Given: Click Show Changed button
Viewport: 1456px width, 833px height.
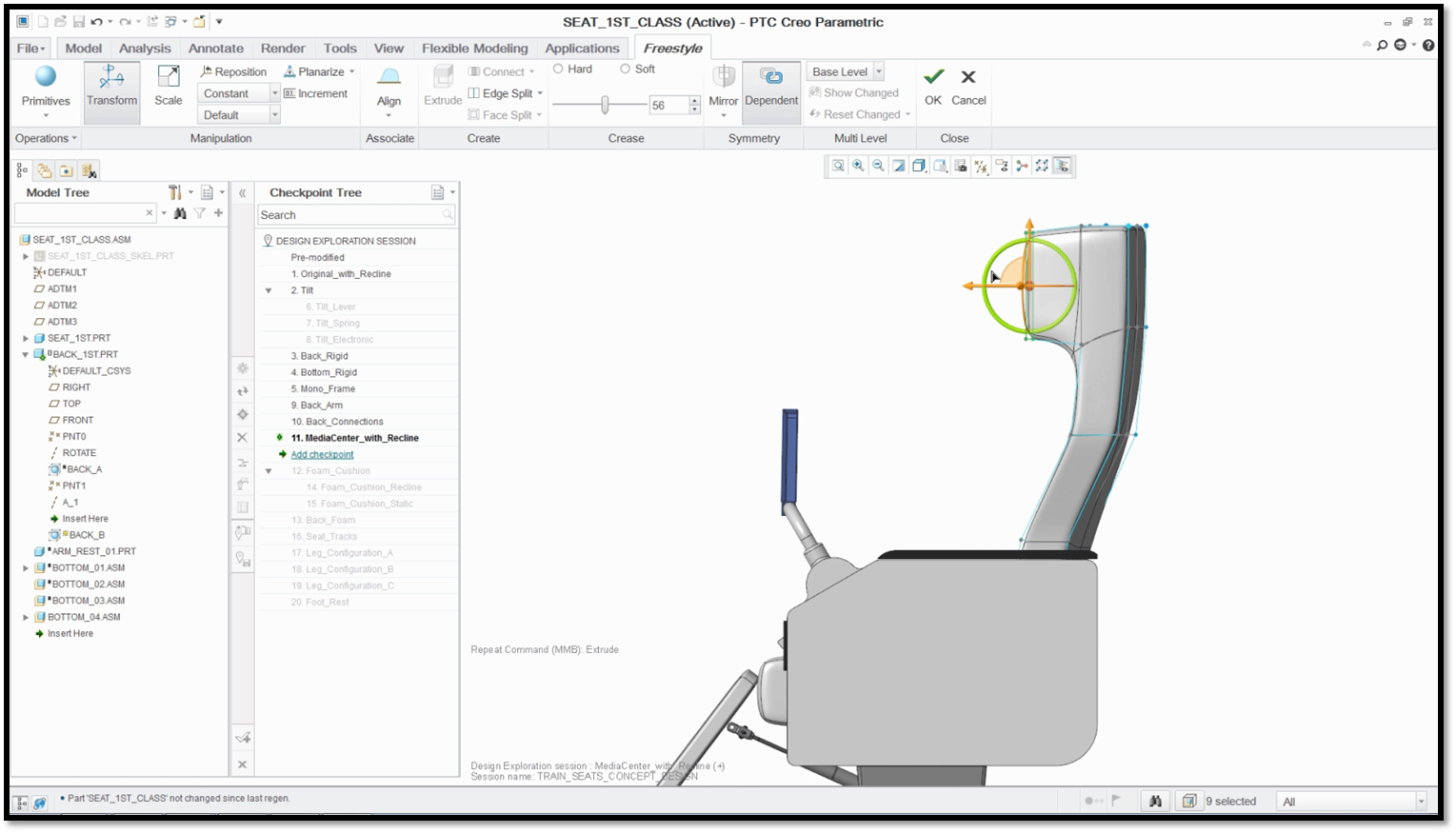Looking at the screenshot, I should 854,92.
